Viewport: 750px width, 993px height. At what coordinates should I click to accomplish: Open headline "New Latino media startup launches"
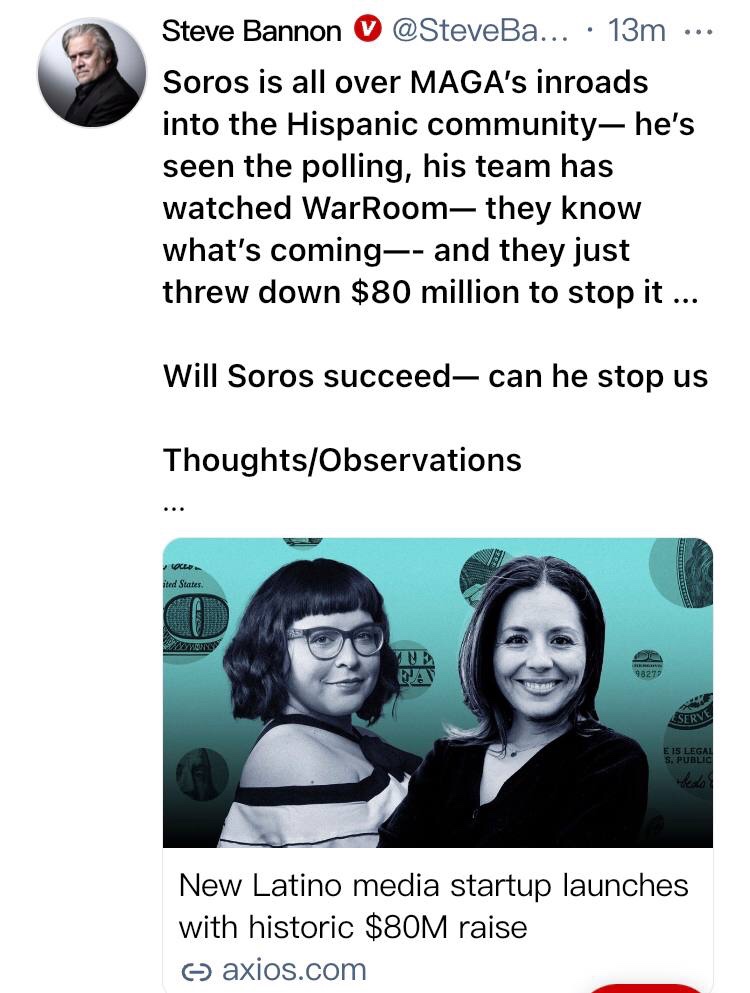(x=433, y=886)
